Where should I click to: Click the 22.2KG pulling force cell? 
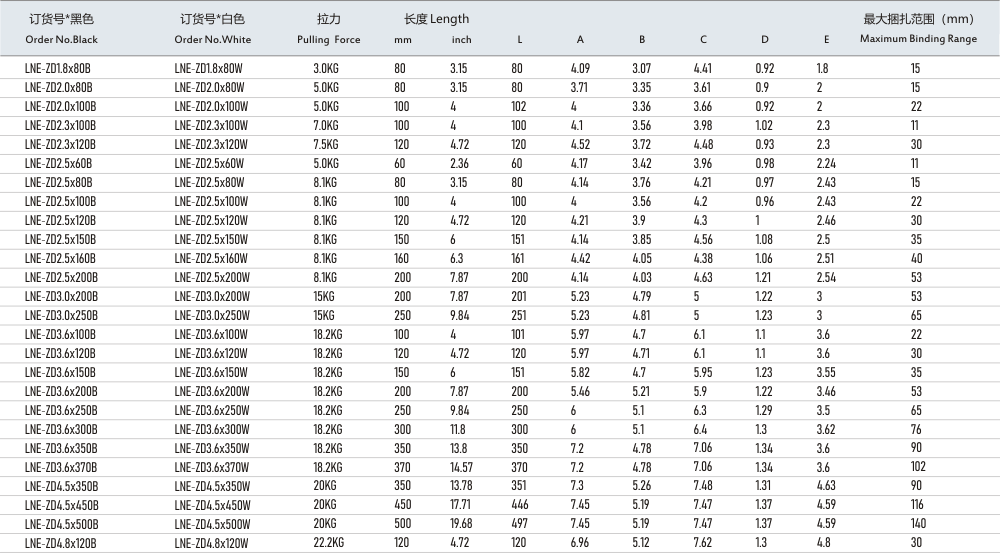(329, 544)
